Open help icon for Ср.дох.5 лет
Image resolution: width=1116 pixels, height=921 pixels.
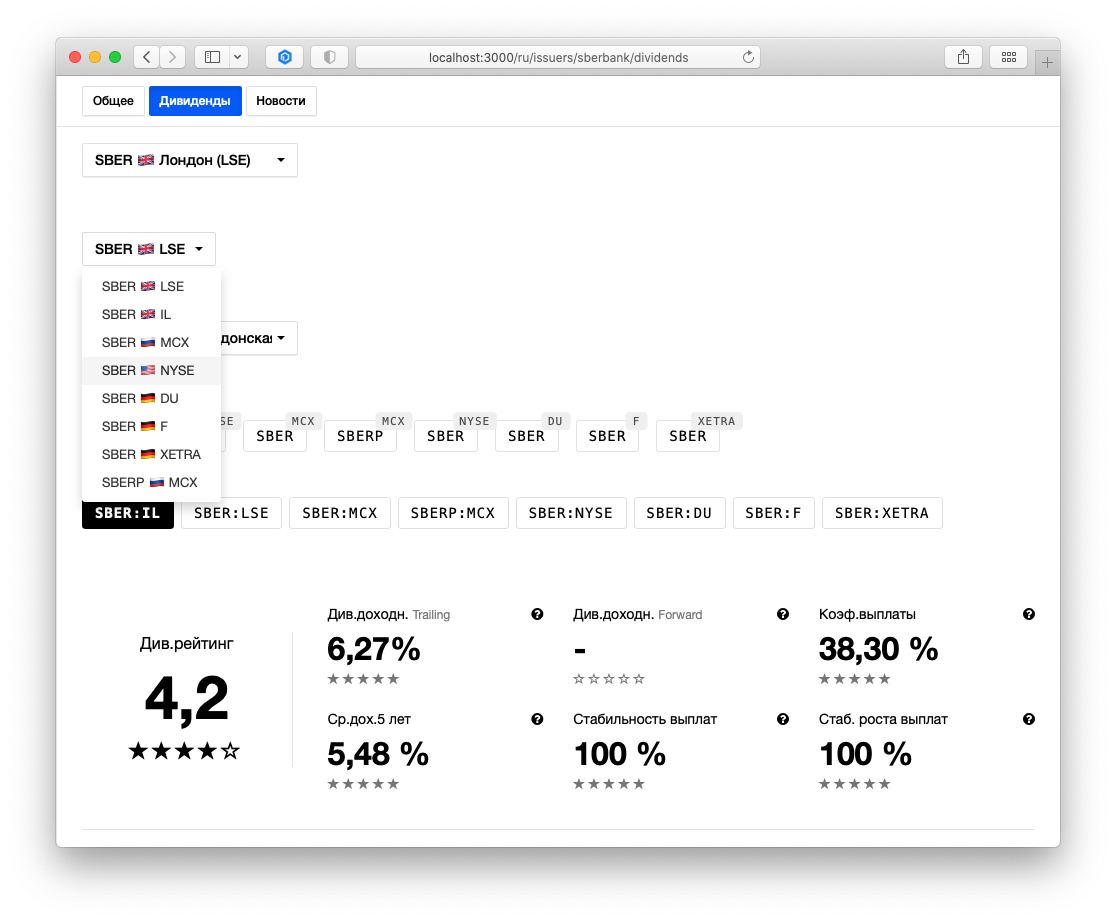[x=537, y=720]
